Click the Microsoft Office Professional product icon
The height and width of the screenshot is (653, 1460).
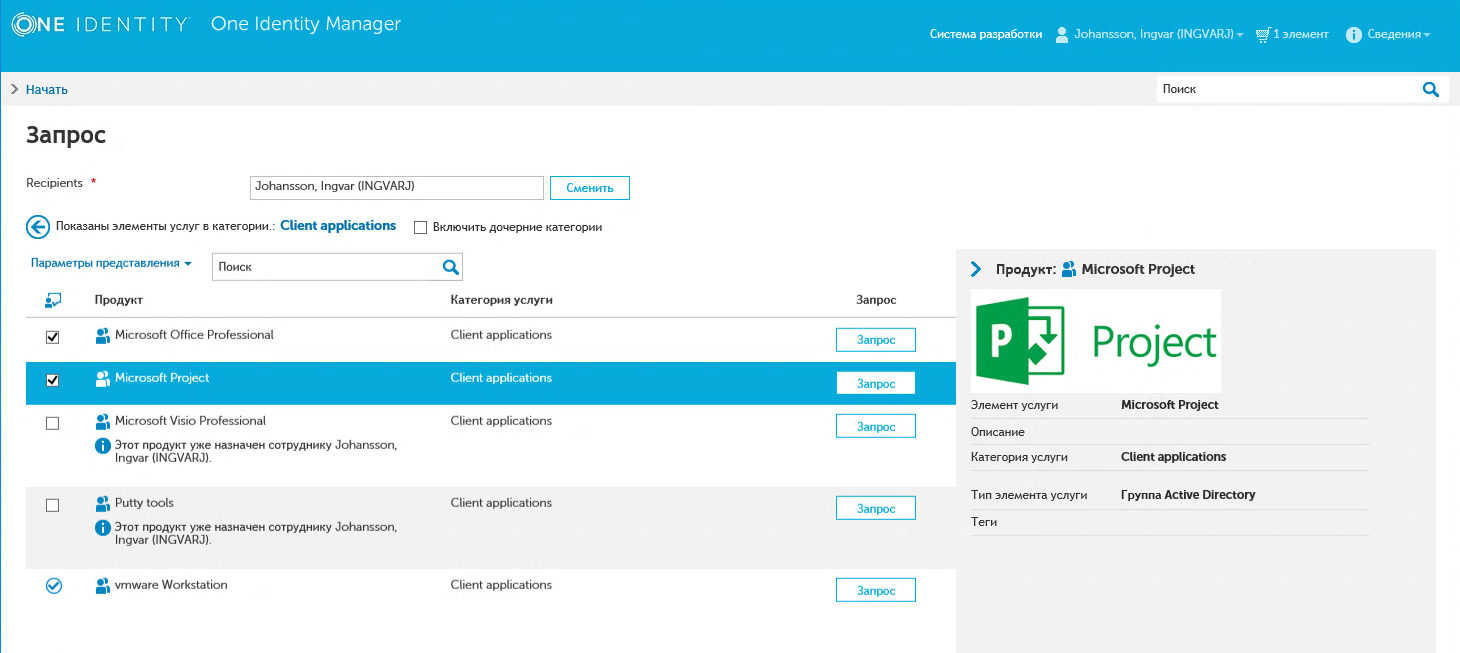pyautogui.click(x=102, y=336)
